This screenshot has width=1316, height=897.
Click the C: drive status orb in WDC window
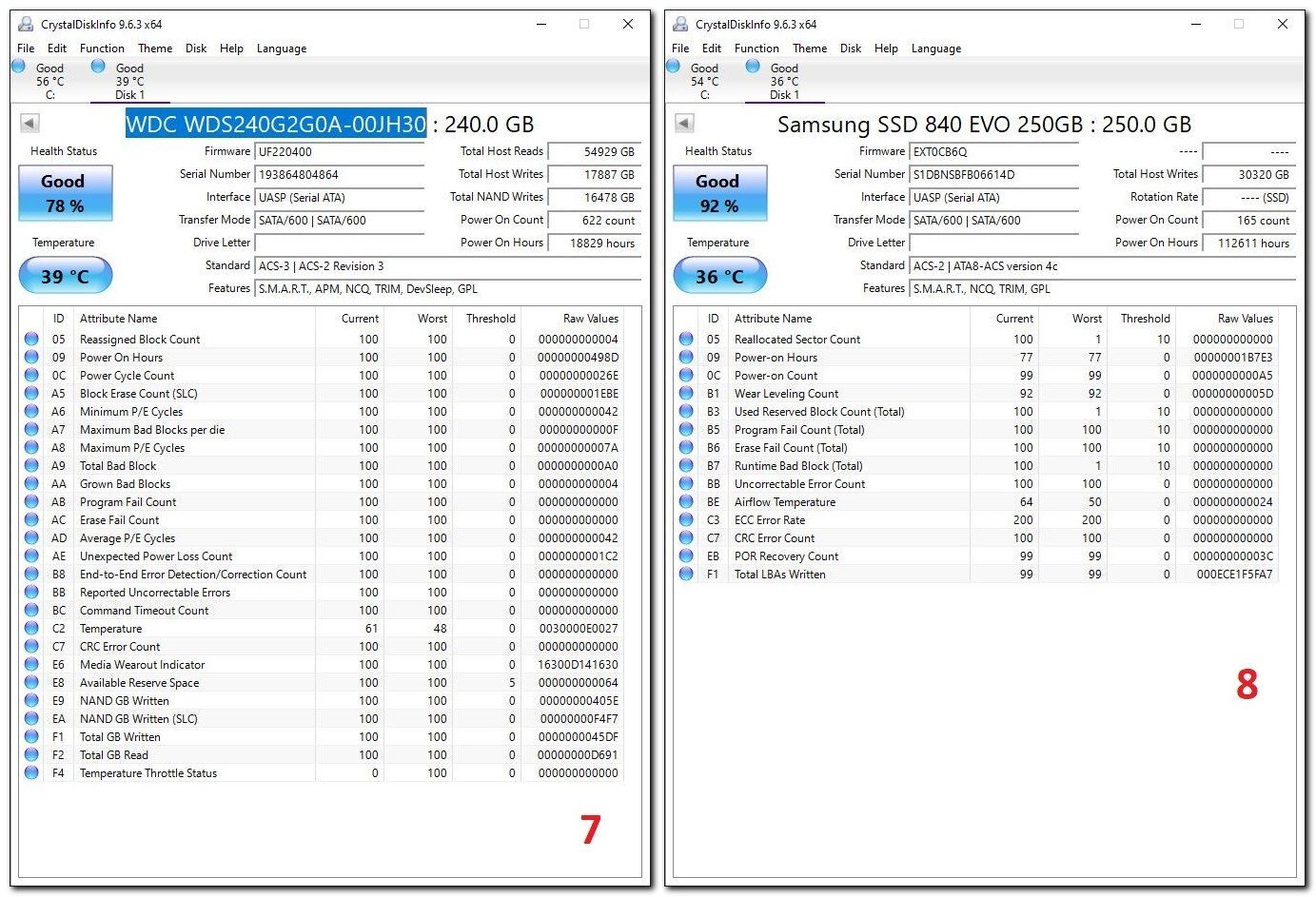[19, 66]
